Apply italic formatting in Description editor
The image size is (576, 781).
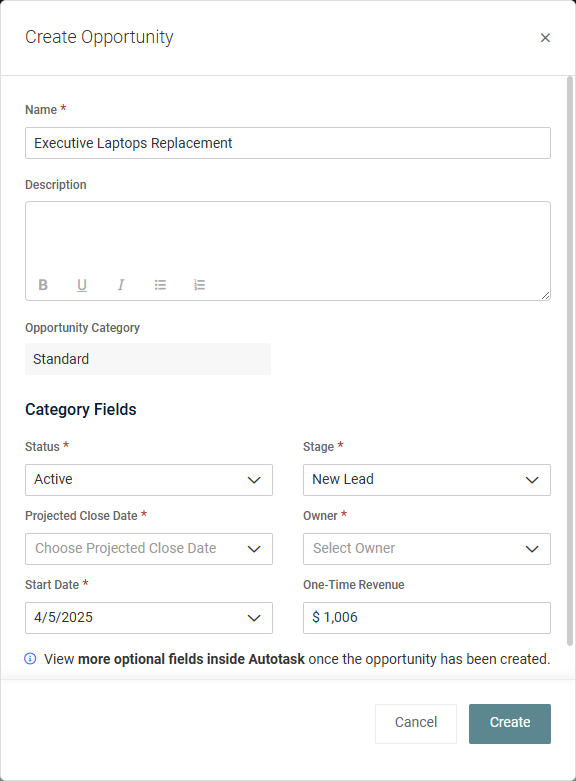(x=121, y=285)
